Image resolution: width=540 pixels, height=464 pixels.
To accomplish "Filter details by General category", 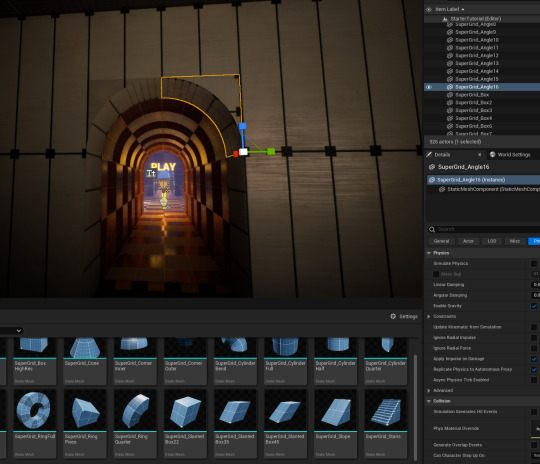I will coord(442,241).
